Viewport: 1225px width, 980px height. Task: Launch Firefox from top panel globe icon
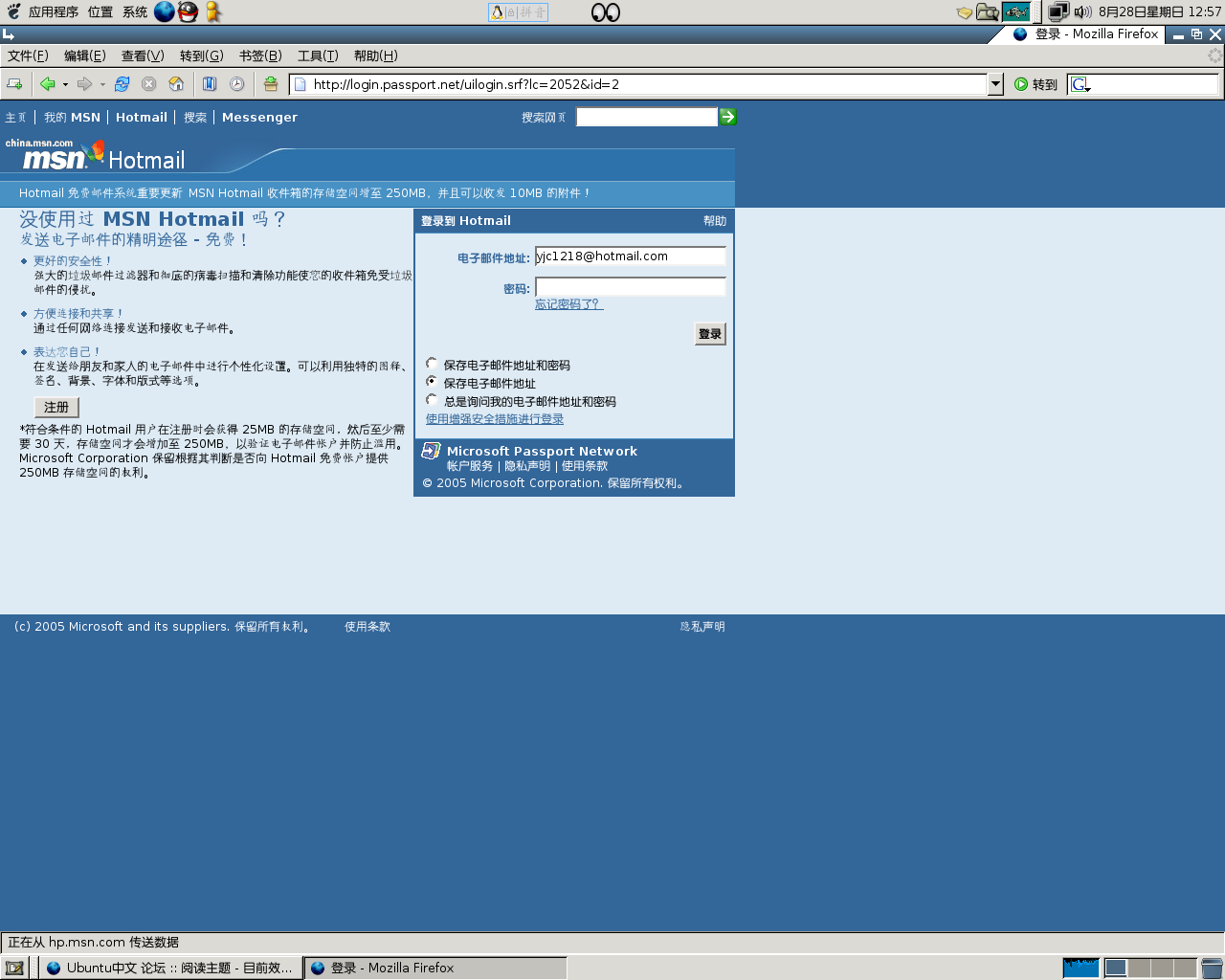tap(165, 11)
